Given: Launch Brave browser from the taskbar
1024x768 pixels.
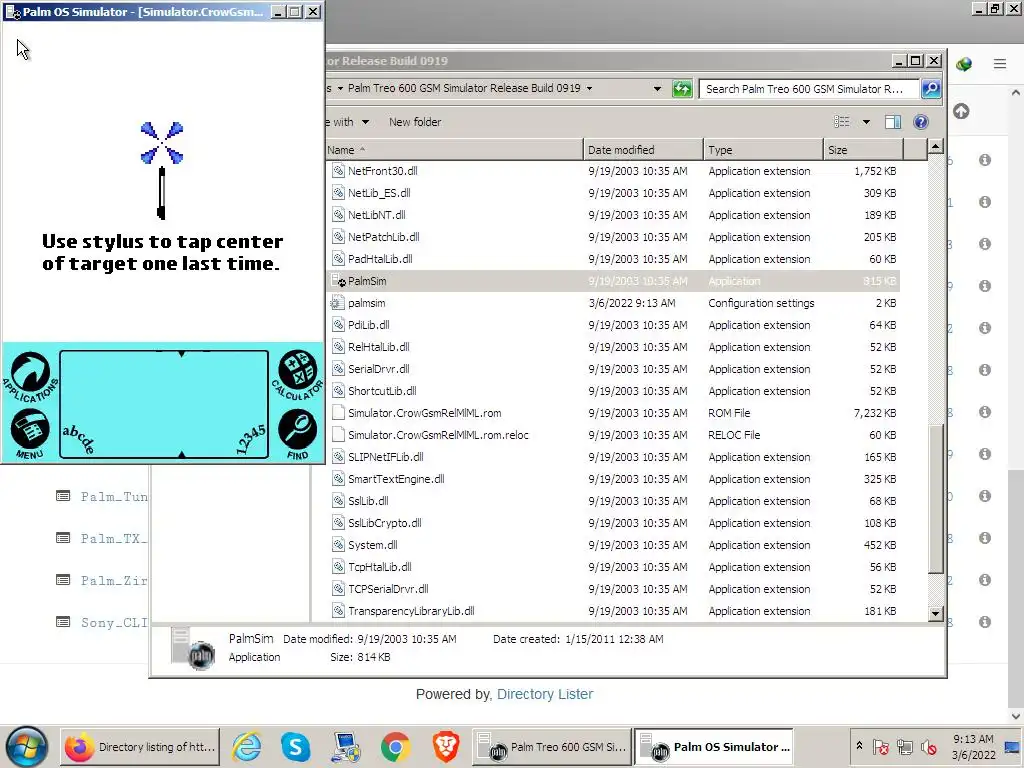Looking at the screenshot, I should [x=445, y=746].
